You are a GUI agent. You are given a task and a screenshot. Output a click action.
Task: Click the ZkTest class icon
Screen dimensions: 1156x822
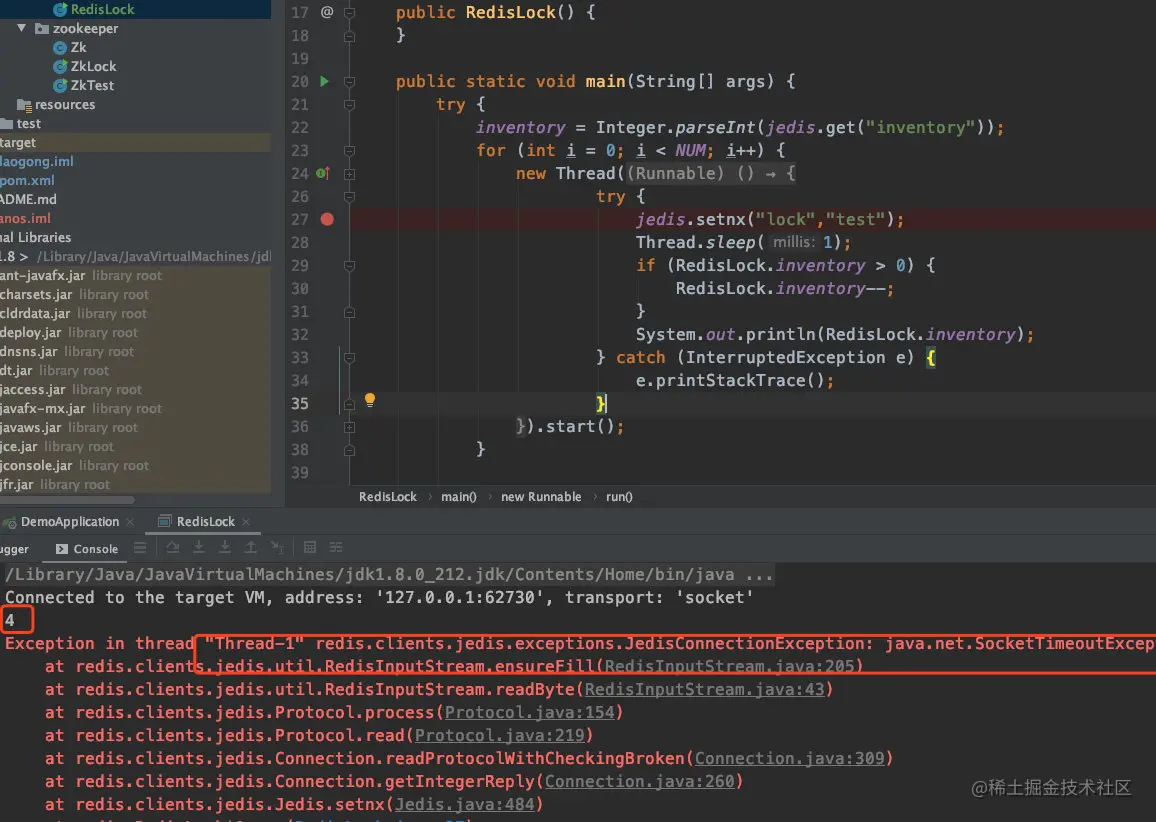[60, 86]
